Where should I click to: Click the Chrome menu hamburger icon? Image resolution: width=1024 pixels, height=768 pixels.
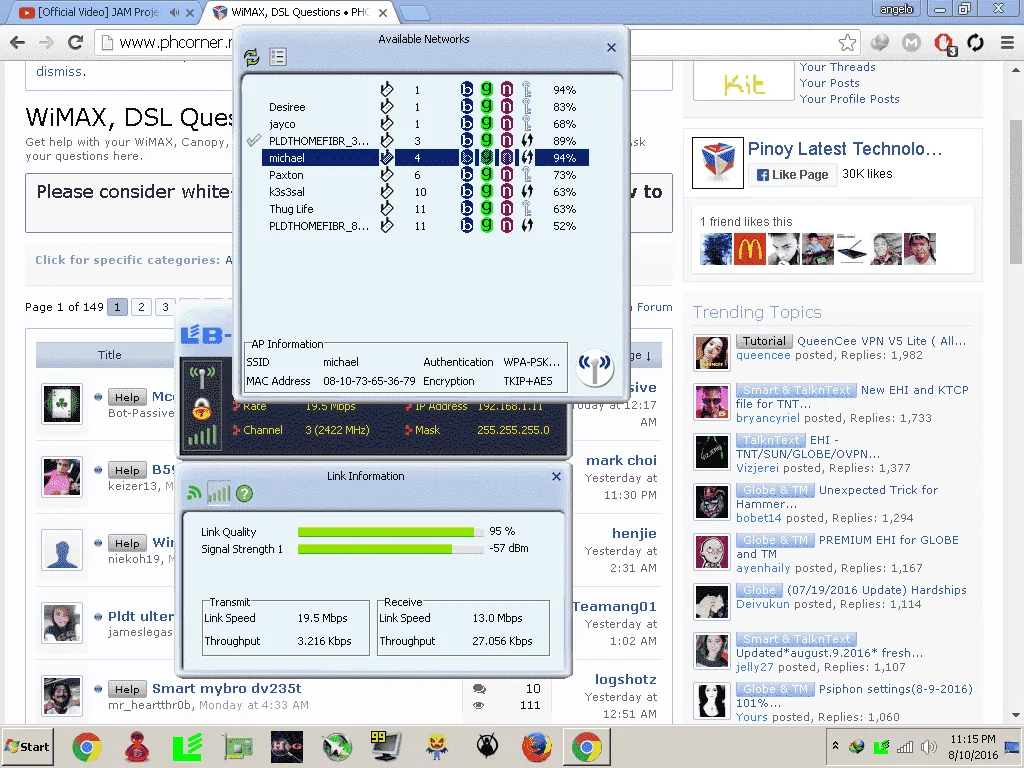[x=1007, y=42]
